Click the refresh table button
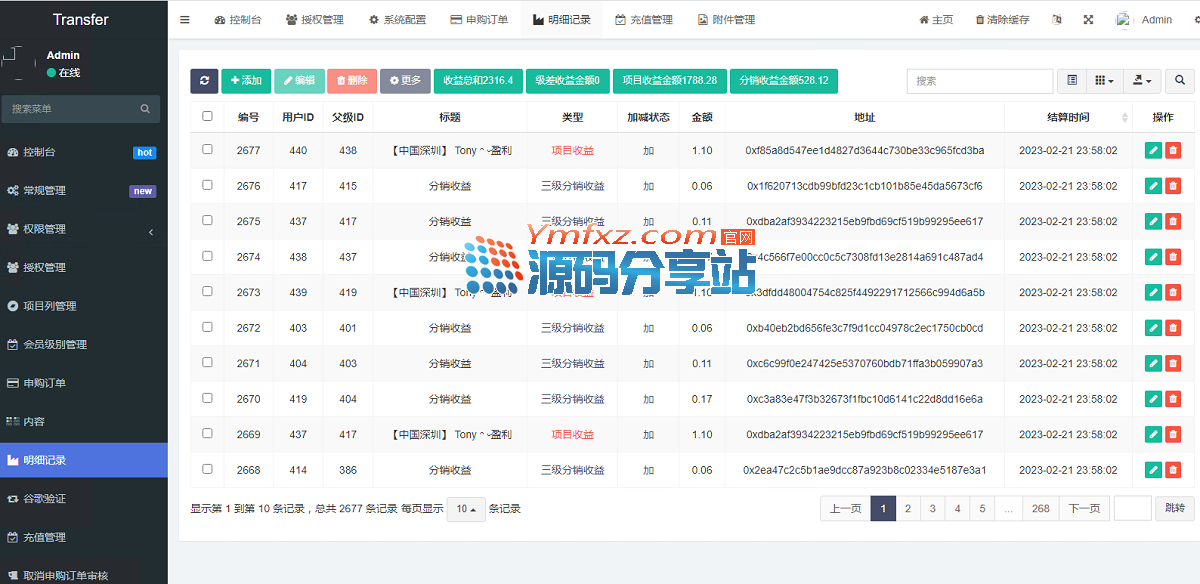Image resolution: width=1200 pixels, height=584 pixels. 204,81
